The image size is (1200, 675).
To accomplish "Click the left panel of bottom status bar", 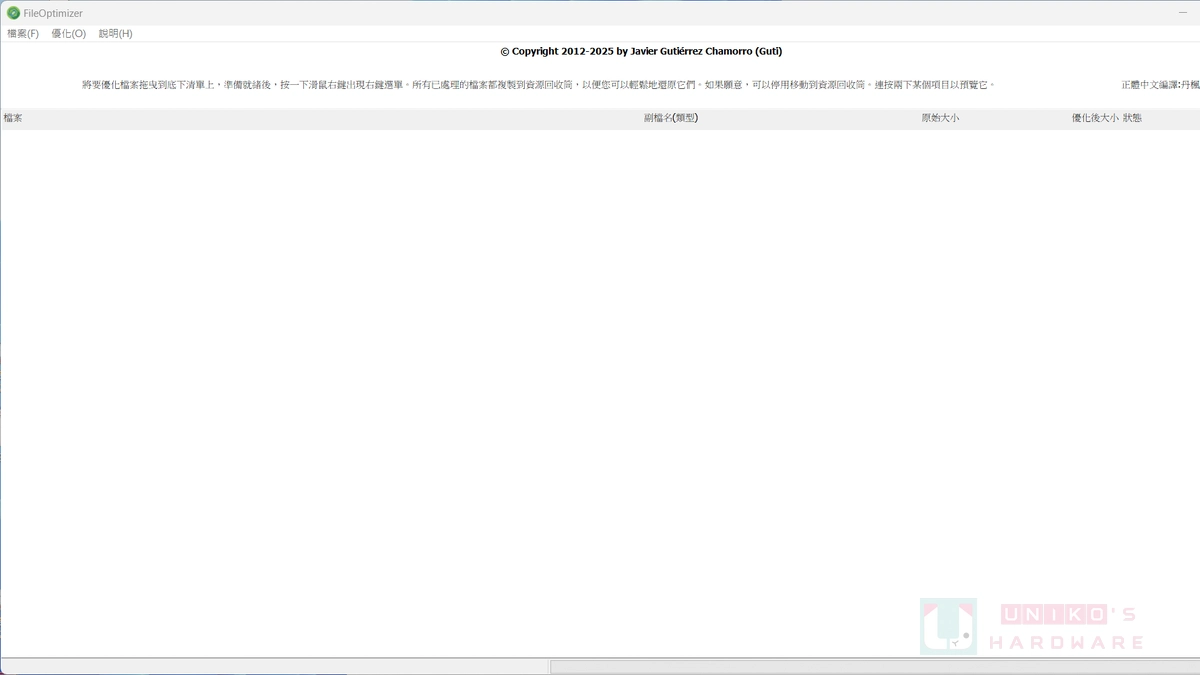I will point(274,667).
